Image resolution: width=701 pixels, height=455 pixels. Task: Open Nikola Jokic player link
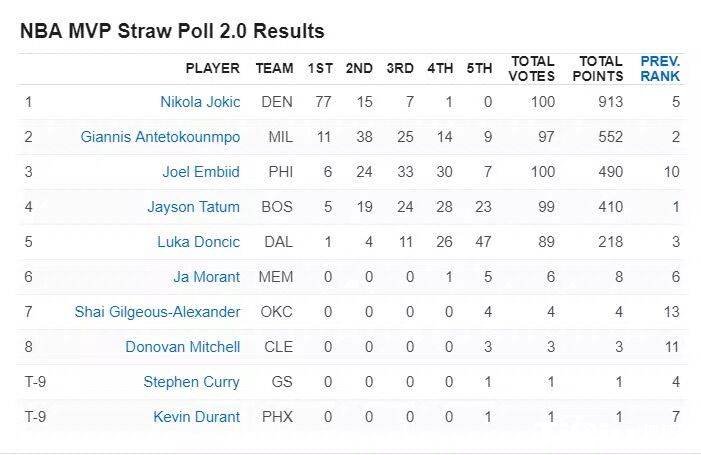(x=200, y=102)
